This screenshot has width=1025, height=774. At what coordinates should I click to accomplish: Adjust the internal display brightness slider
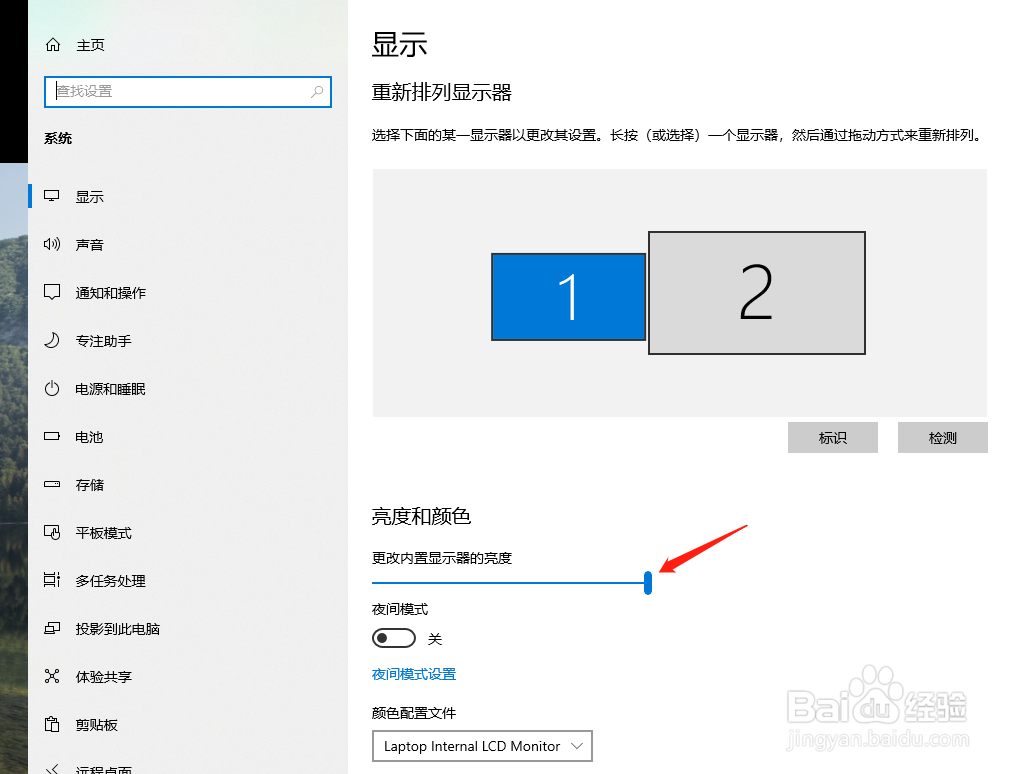click(x=647, y=583)
